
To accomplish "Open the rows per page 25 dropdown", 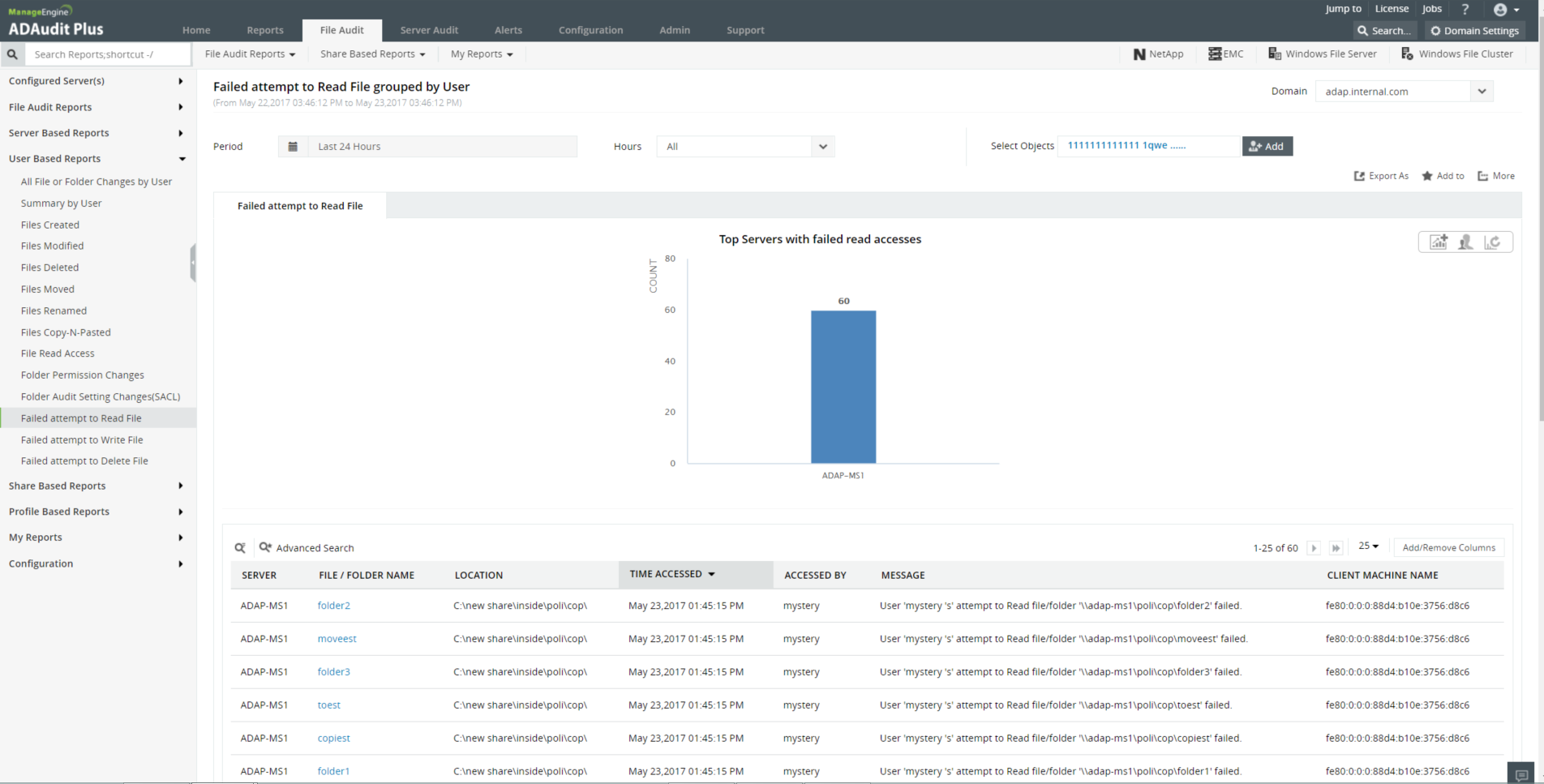I will click(x=1368, y=546).
